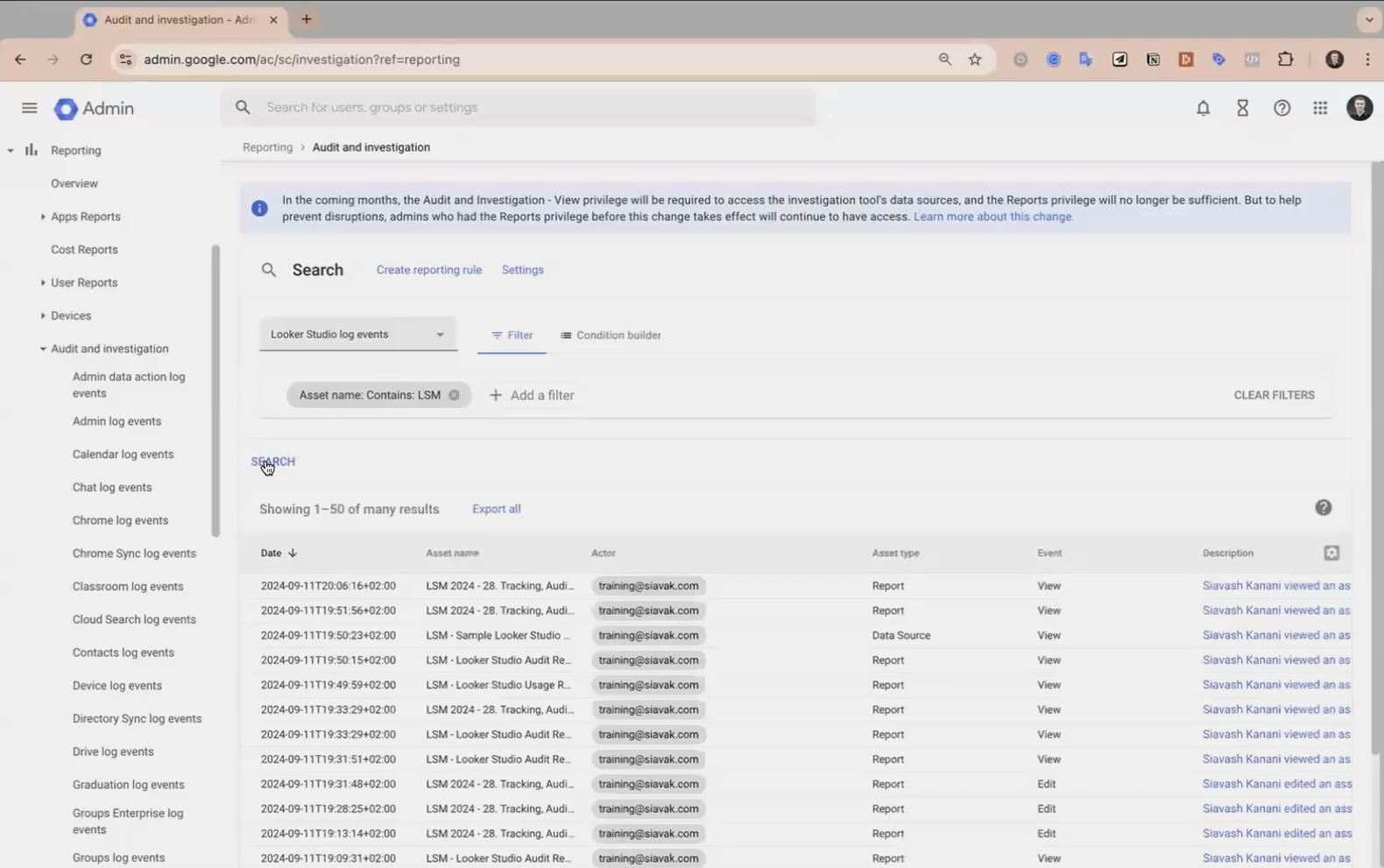Open the help question mark in header
1384x868 pixels.
1282,108
